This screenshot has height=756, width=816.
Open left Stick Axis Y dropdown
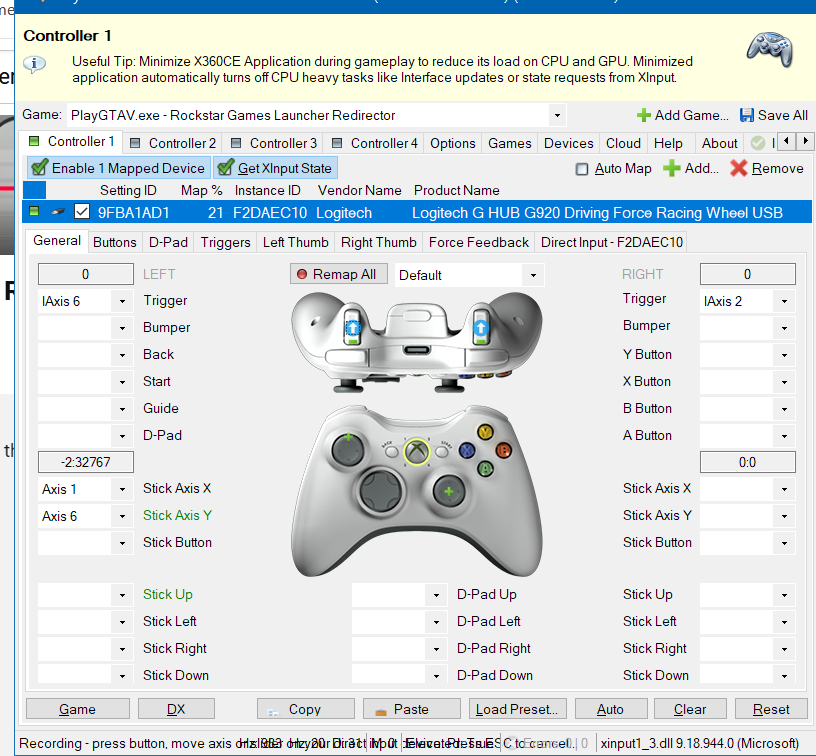122,516
